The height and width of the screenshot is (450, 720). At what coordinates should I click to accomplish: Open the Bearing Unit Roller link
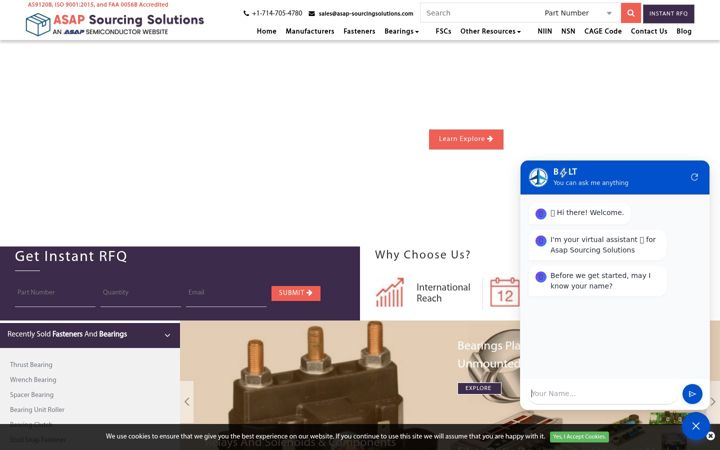coord(37,410)
